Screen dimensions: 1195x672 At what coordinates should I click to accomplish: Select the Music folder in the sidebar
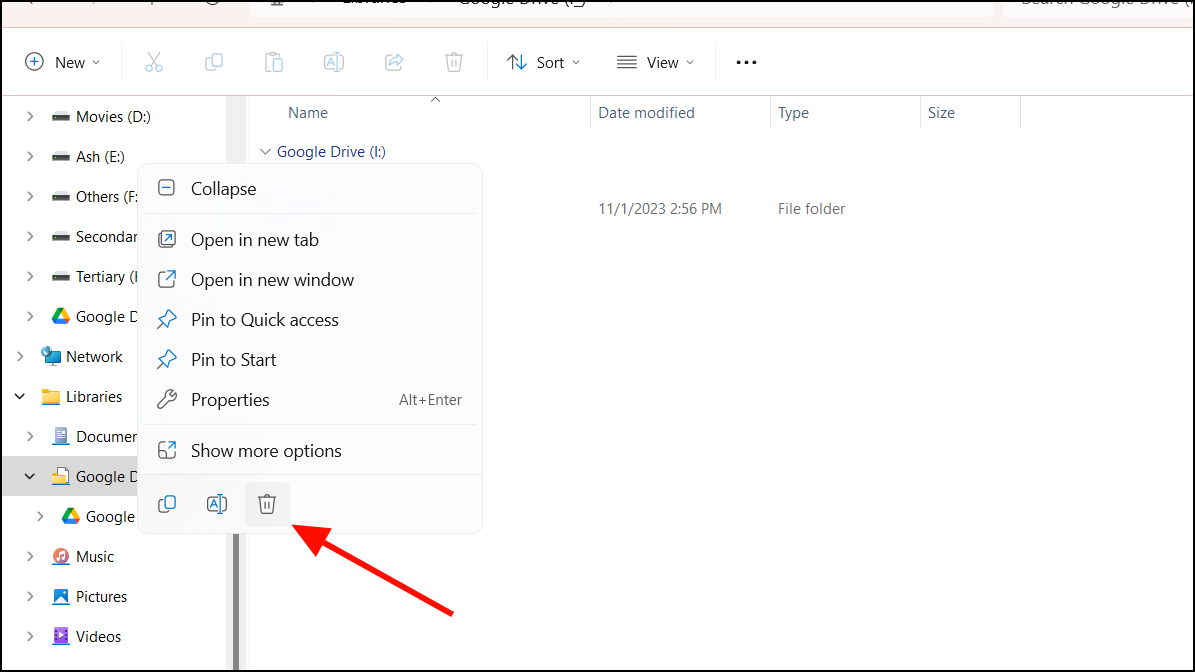coord(93,556)
